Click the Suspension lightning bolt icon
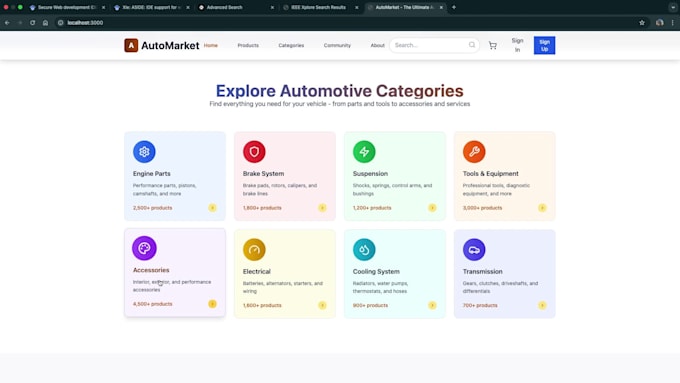This screenshot has height=383, width=680. click(364, 152)
